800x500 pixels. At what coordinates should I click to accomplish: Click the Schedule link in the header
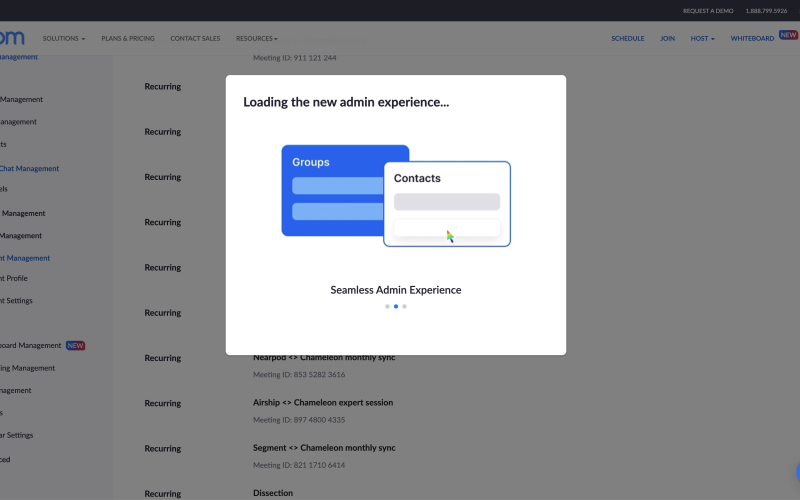click(627, 38)
